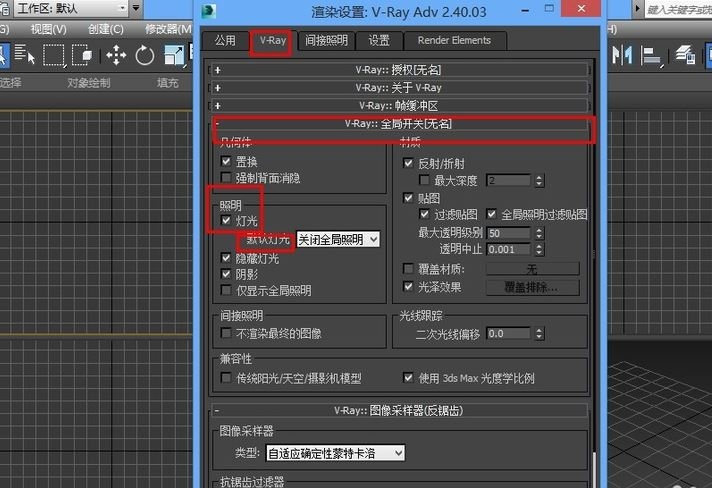Toggle the 光泽效果 checkbox
Viewport: 712px width, 488px height.
408,286
